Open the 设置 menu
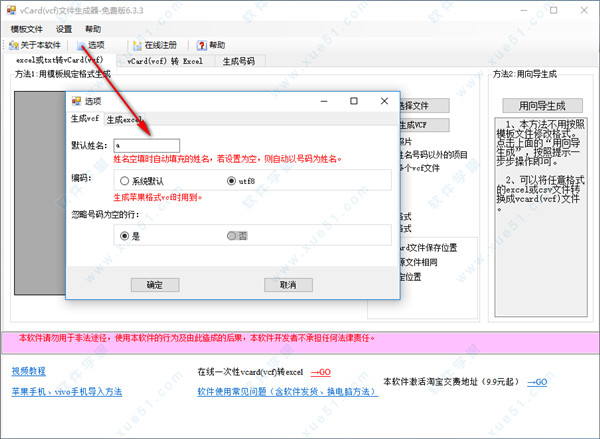This screenshot has height=439, width=600. (65, 30)
